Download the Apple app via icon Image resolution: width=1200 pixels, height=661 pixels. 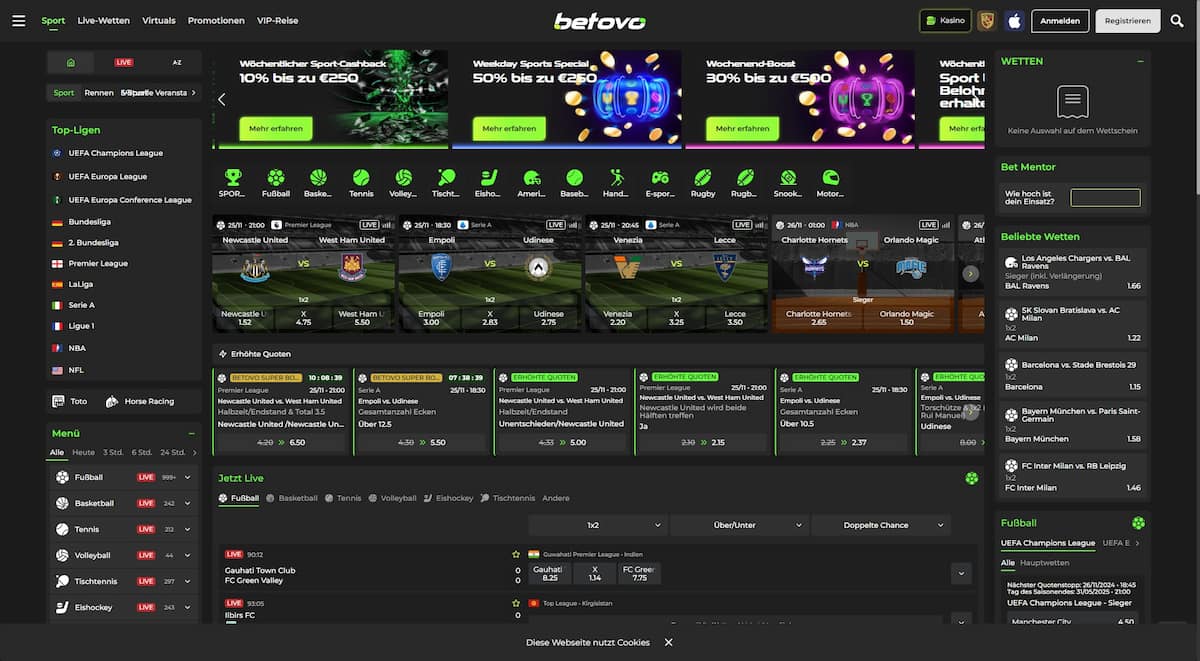click(x=1014, y=20)
